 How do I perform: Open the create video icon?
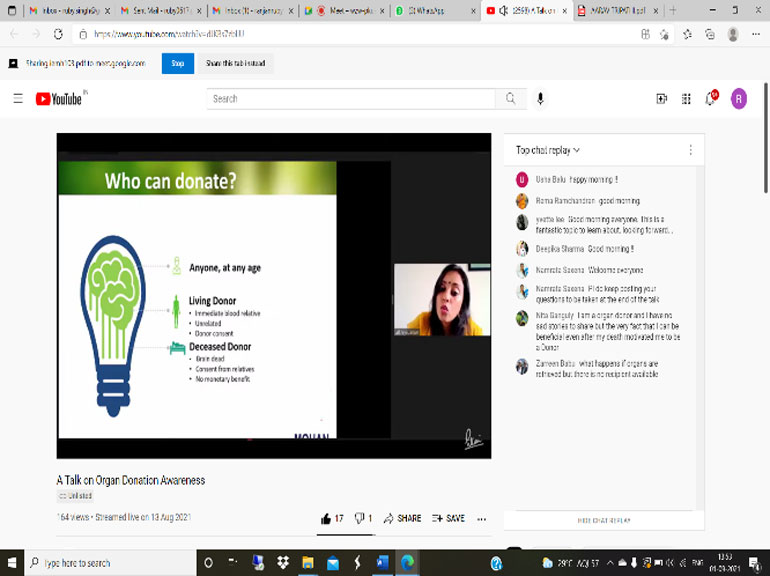[x=661, y=99]
